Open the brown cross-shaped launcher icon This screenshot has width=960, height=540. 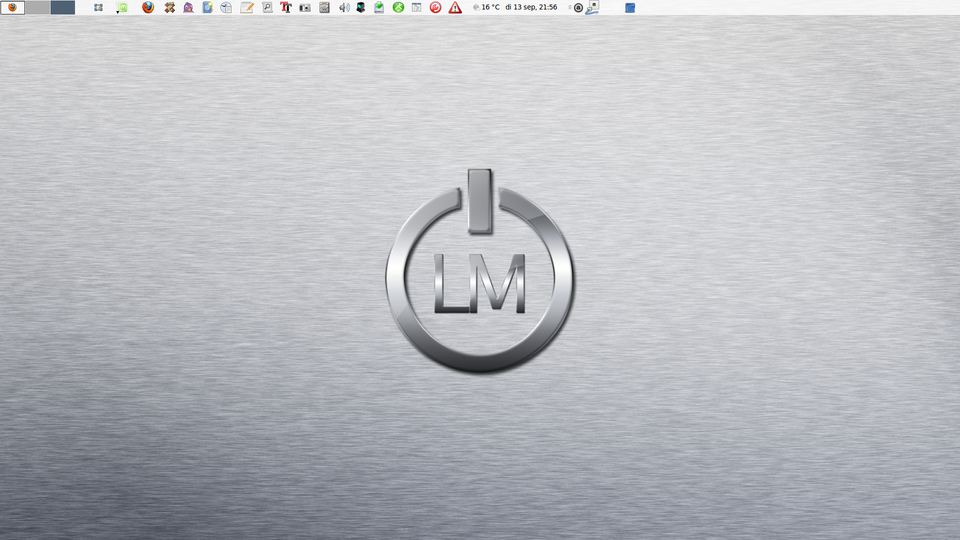[x=170, y=7]
